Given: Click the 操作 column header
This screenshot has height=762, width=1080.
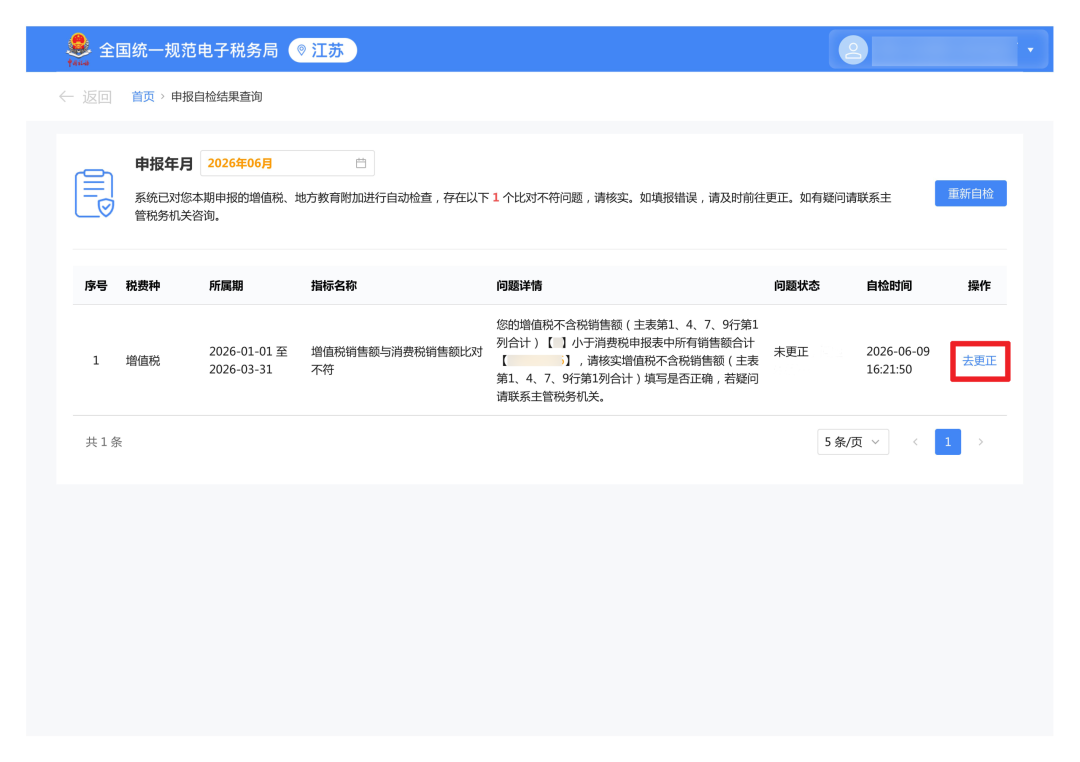Looking at the screenshot, I should pos(979,286).
